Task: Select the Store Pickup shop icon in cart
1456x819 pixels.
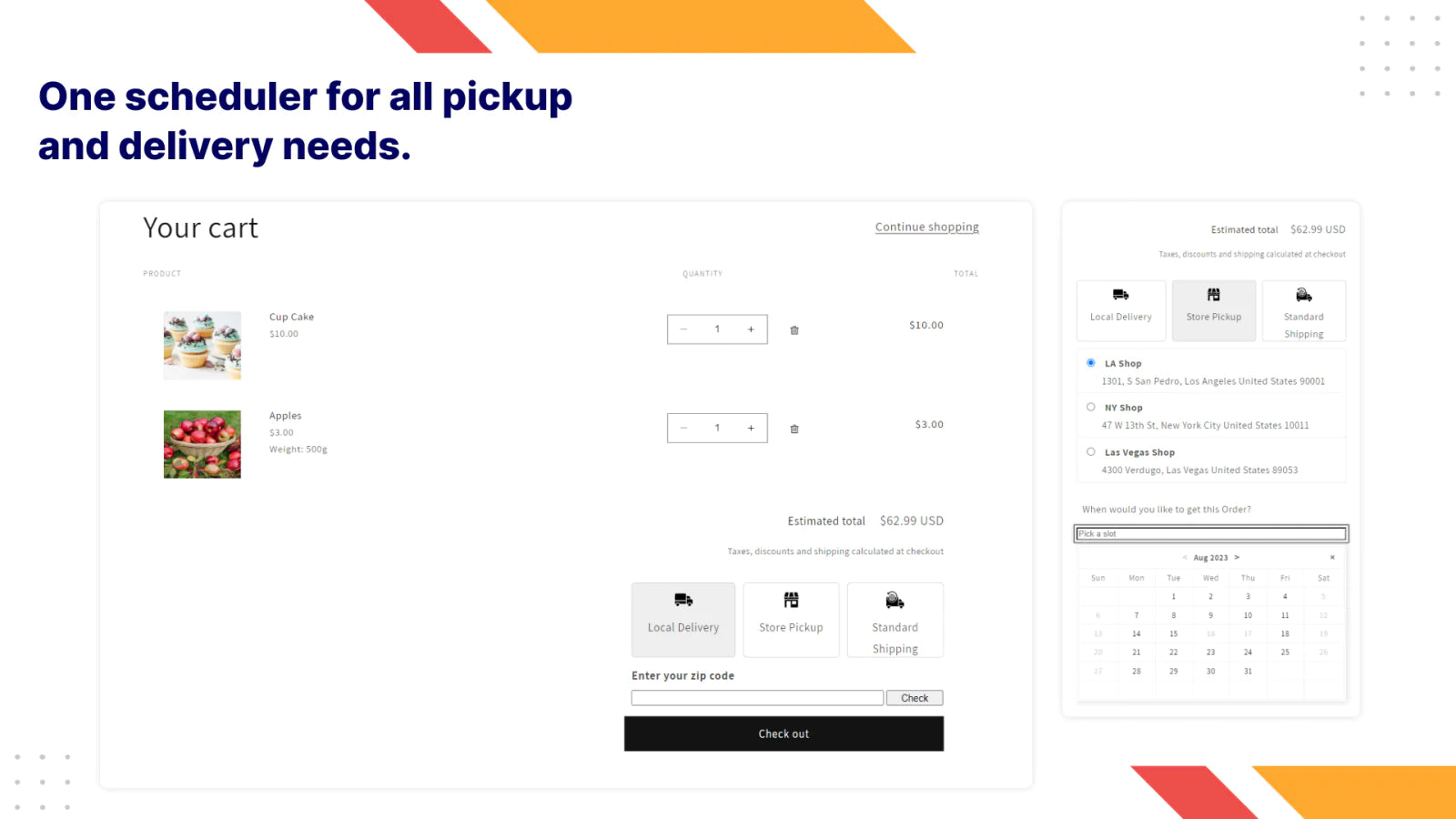Action: pos(790,601)
